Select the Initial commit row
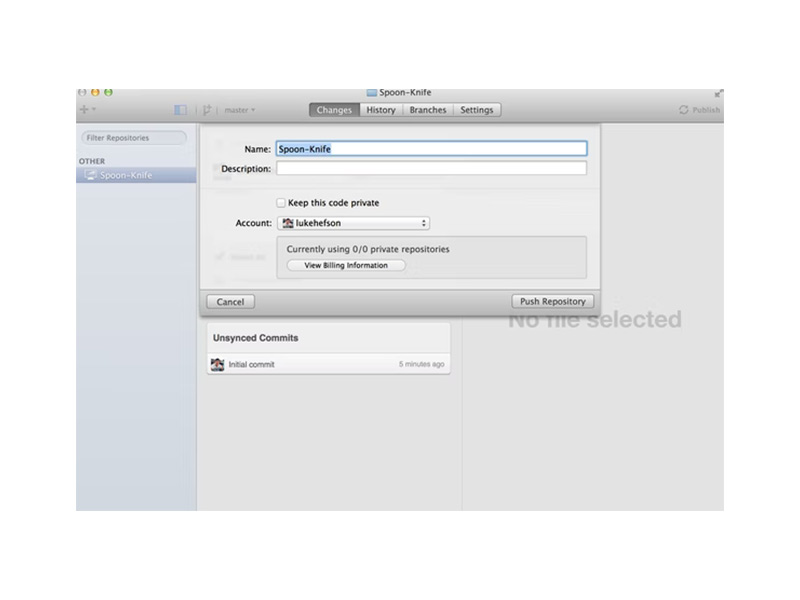The image size is (800, 600). pyautogui.click(x=329, y=364)
